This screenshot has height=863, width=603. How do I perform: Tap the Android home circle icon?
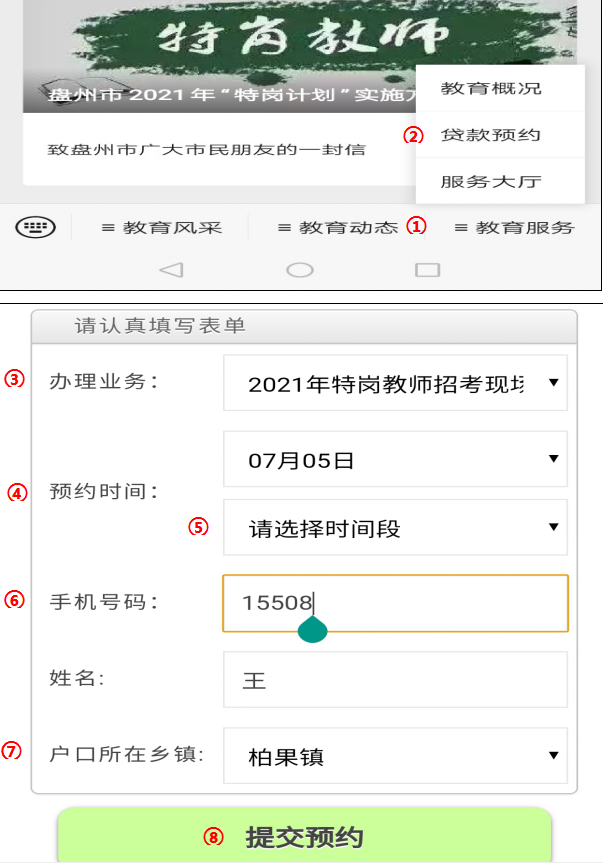pyautogui.click(x=300, y=270)
